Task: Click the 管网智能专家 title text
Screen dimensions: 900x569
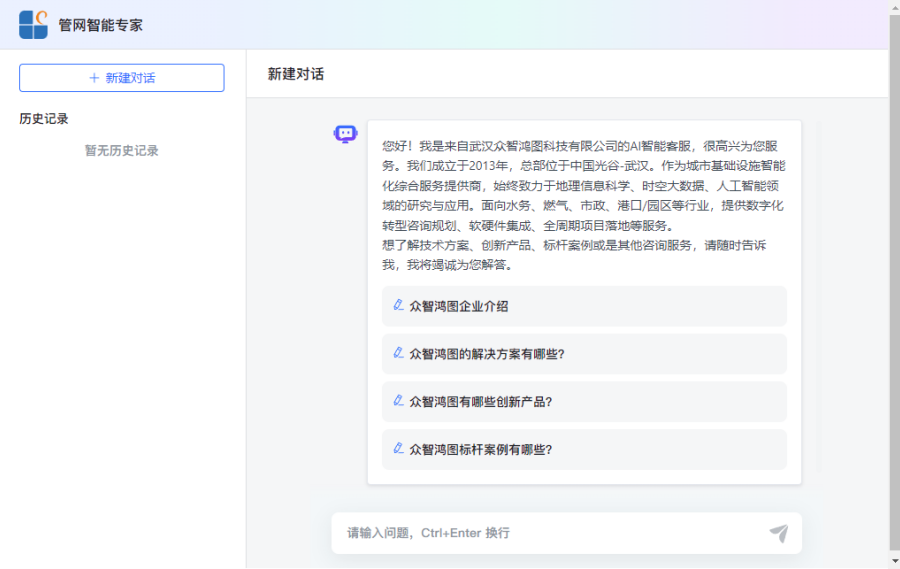Action: (100, 25)
